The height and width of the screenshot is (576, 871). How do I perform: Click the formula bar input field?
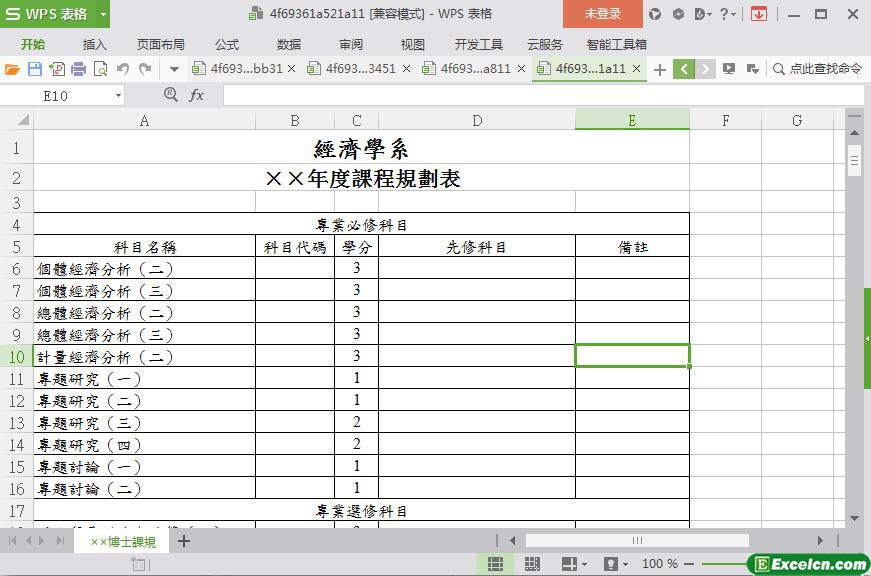coord(543,96)
